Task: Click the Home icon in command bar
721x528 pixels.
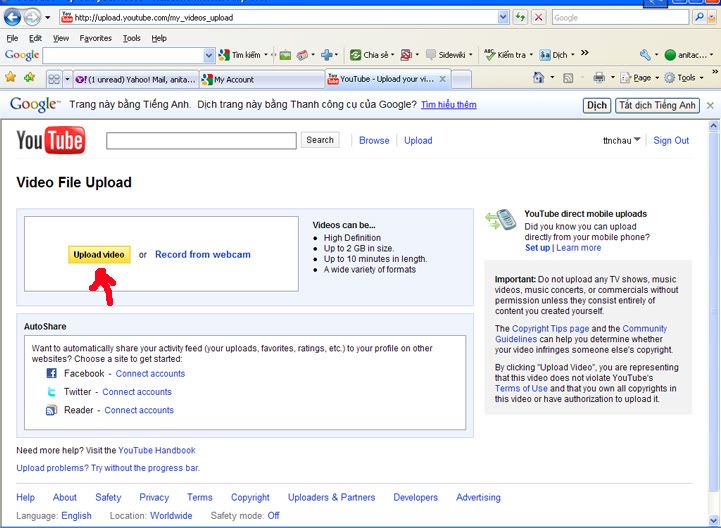Action: pos(538,78)
